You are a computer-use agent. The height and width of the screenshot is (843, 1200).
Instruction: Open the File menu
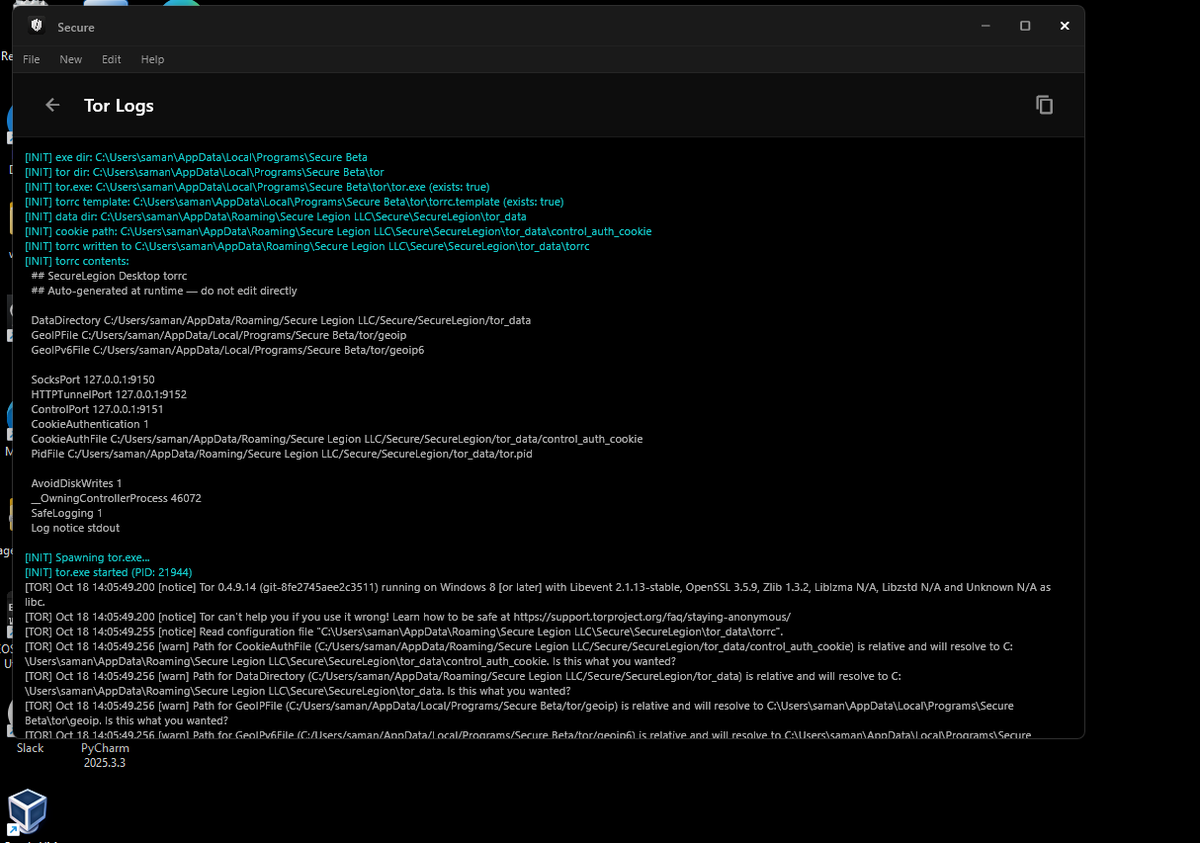click(32, 59)
